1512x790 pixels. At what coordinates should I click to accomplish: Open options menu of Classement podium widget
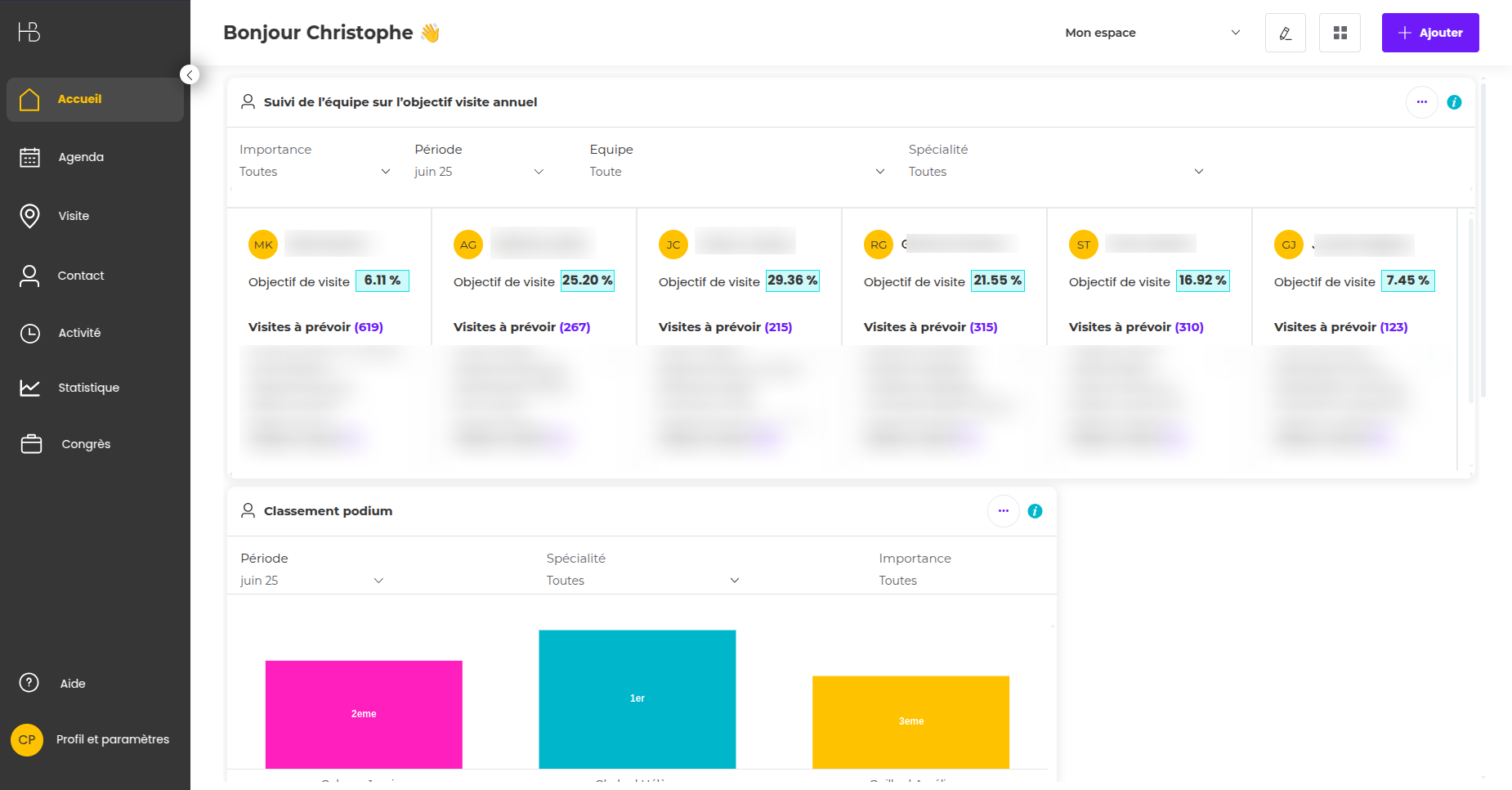pyautogui.click(x=1004, y=511)
